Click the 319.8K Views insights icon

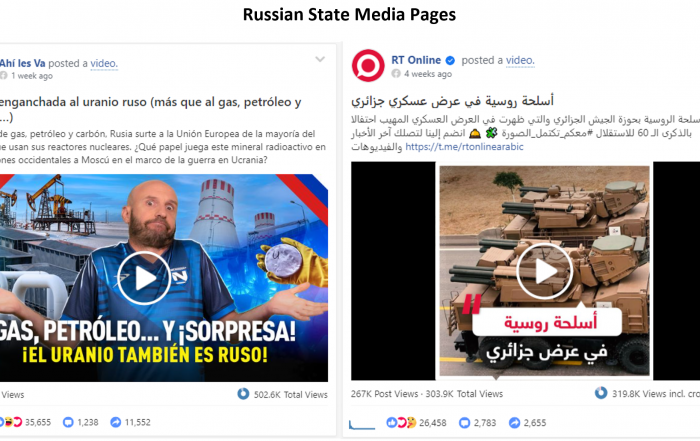(601, 393)
